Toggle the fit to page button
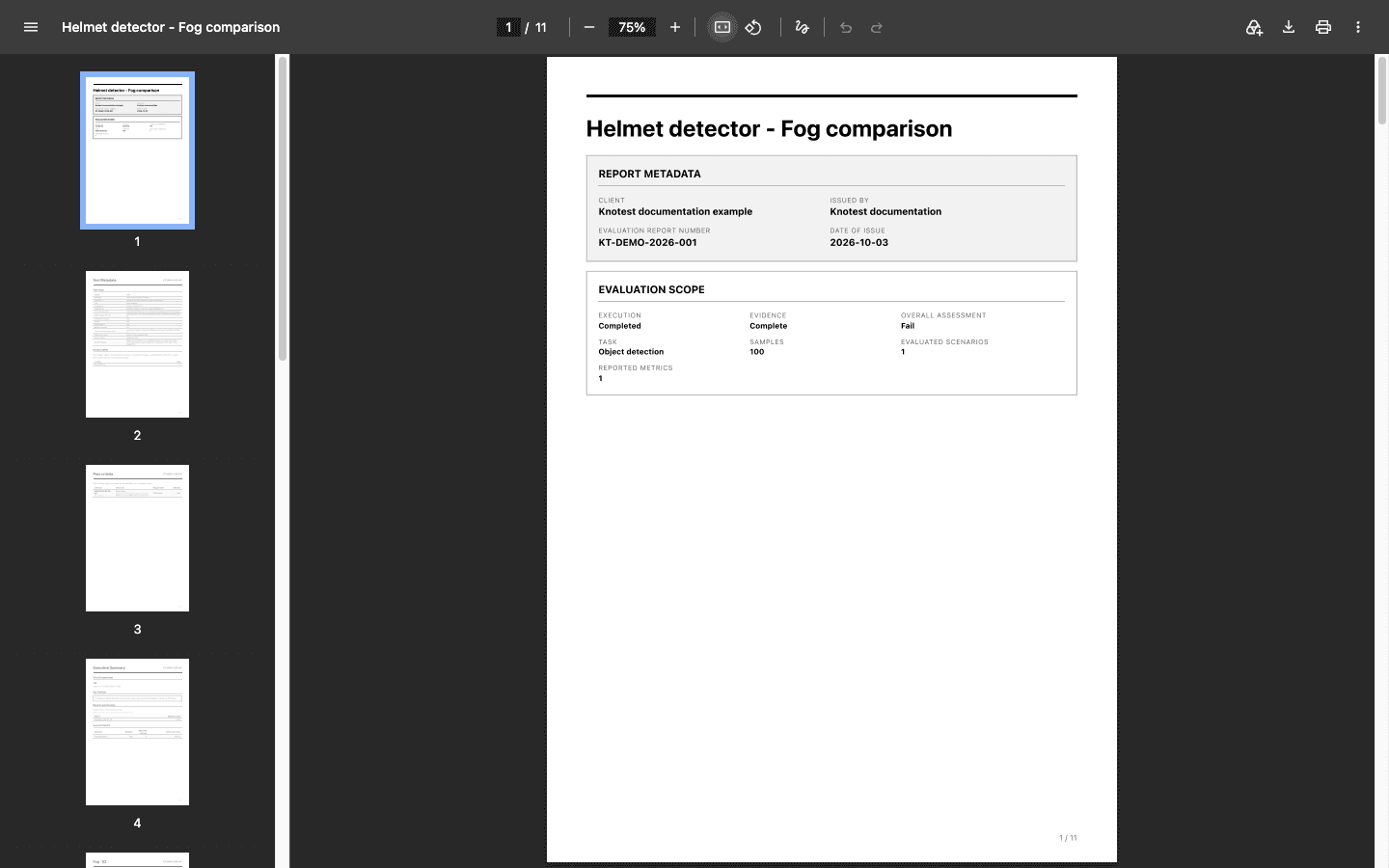This screenshot has height=868, width=1389. click(722, 27)
